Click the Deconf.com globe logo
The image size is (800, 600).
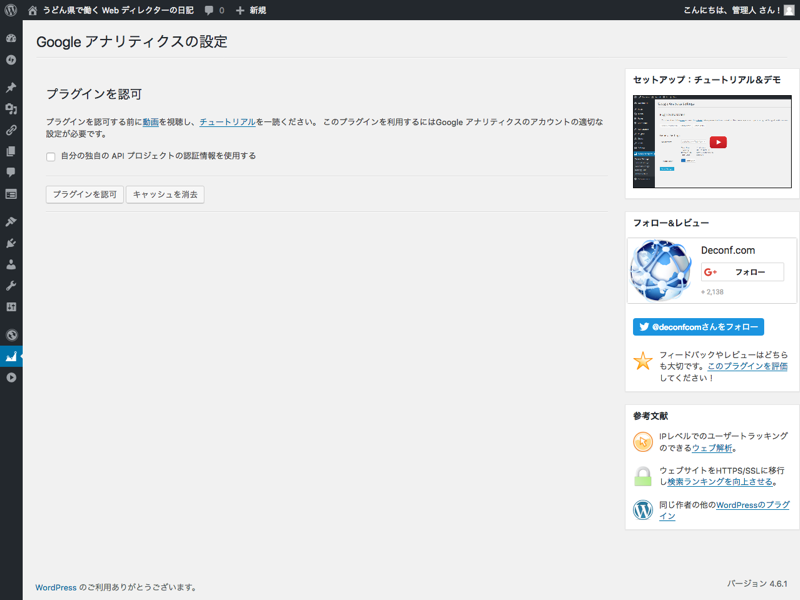pyautogui.click(x=661, y=270)
